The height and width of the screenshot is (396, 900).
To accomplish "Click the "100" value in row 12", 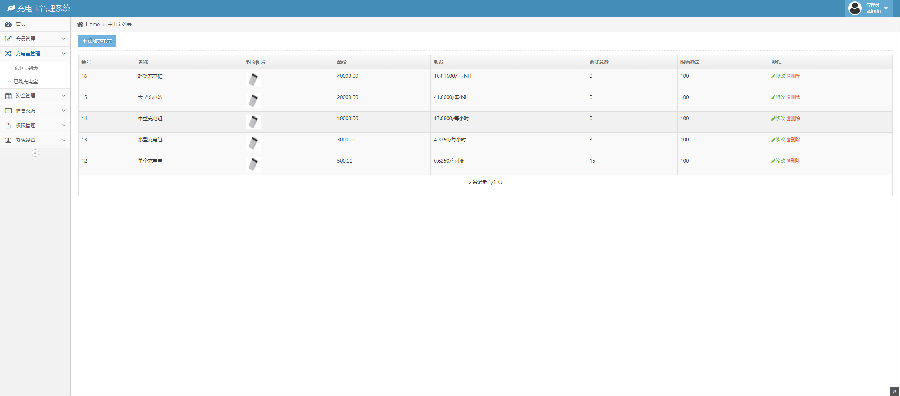I will pos(685,161).
